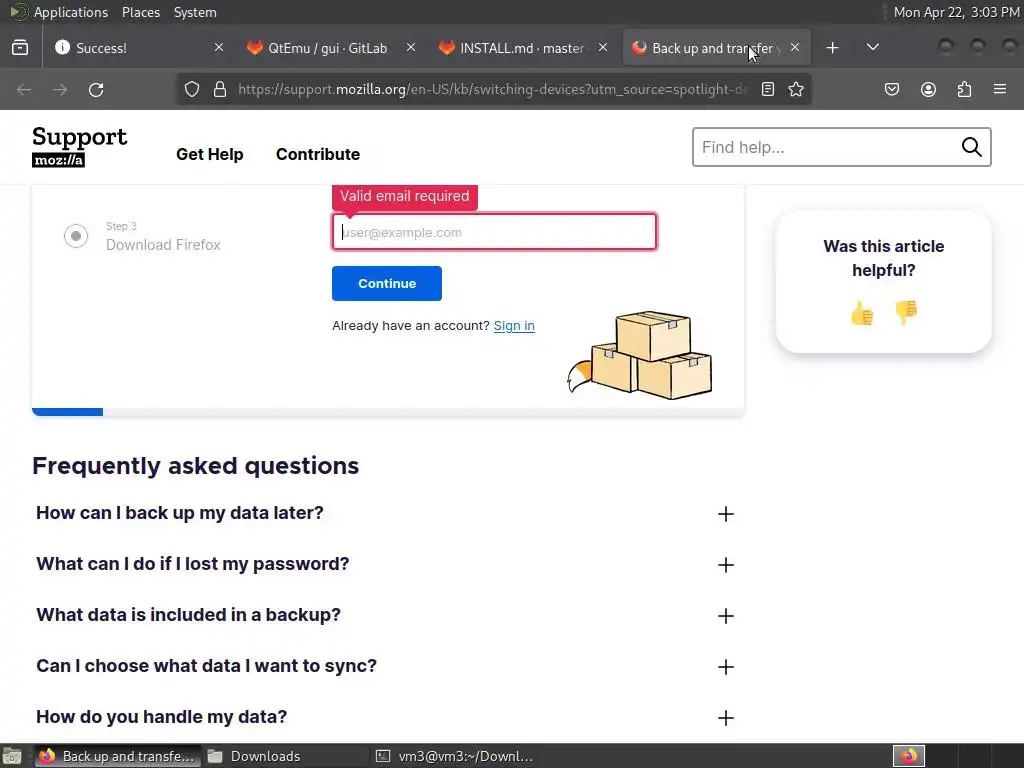Viewport: 1024px width, 768px height.
Task: Reload the current page
Action: [x=96, y=89]
